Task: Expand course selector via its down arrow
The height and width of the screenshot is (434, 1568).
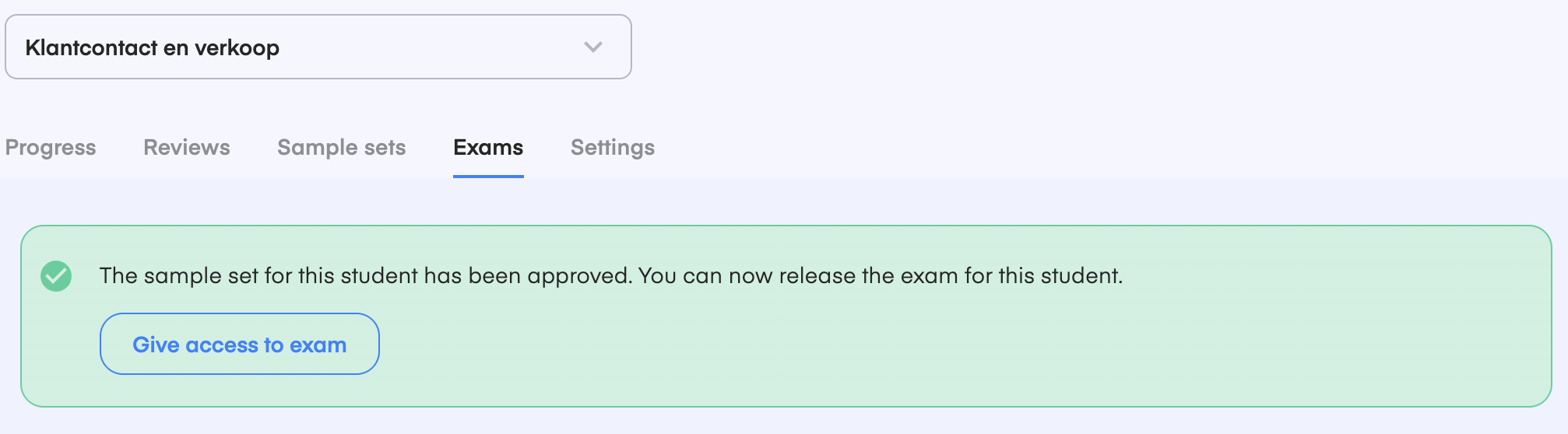Action: [x=593, y=47]
